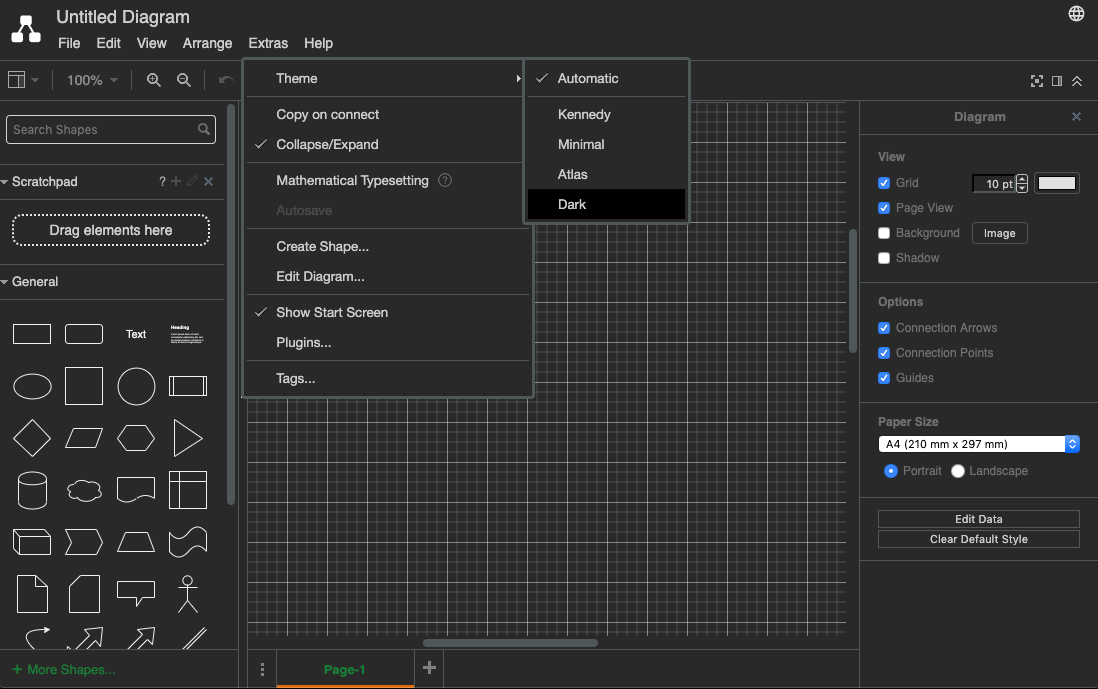
Task: Select the Triangle shape
Action: (x=187, y=438)
